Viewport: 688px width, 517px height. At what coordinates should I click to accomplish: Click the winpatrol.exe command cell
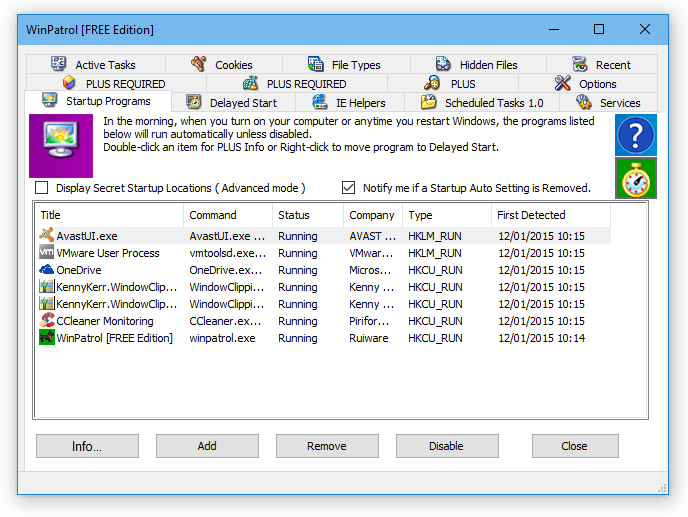[222, 338]
